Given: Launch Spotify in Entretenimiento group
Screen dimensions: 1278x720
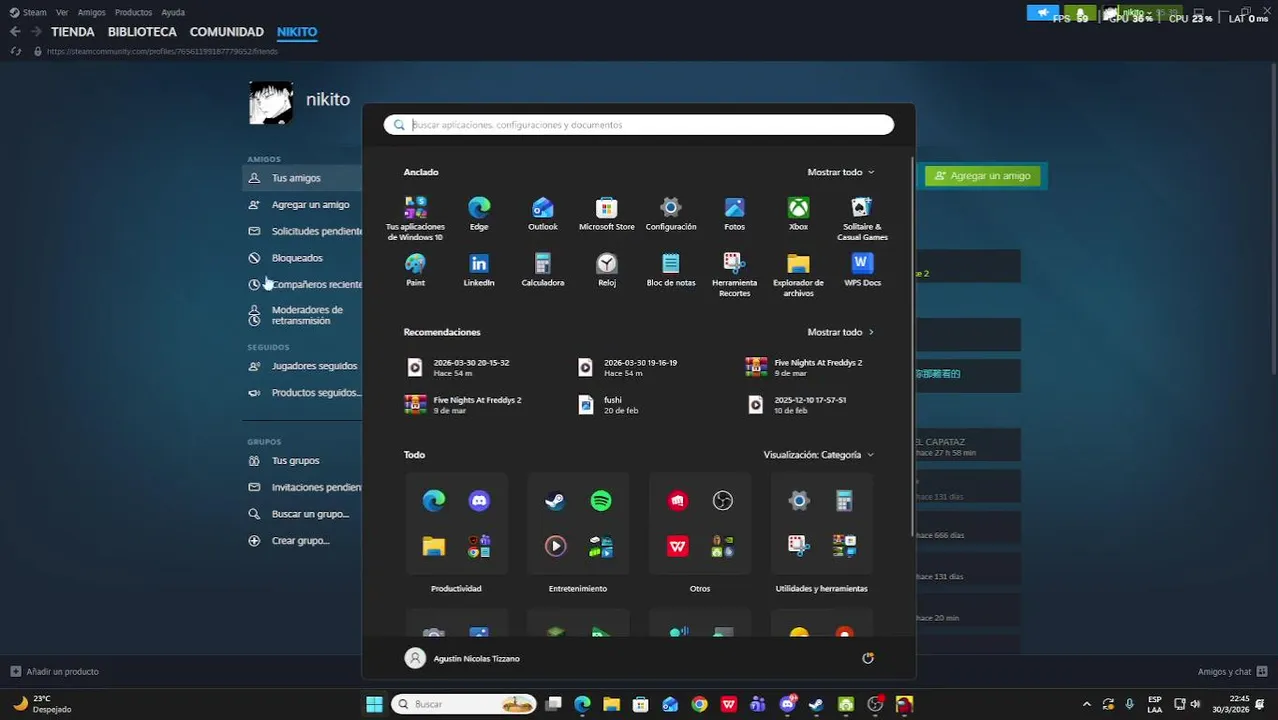Looking at the screenshot, I should (601, 501).
